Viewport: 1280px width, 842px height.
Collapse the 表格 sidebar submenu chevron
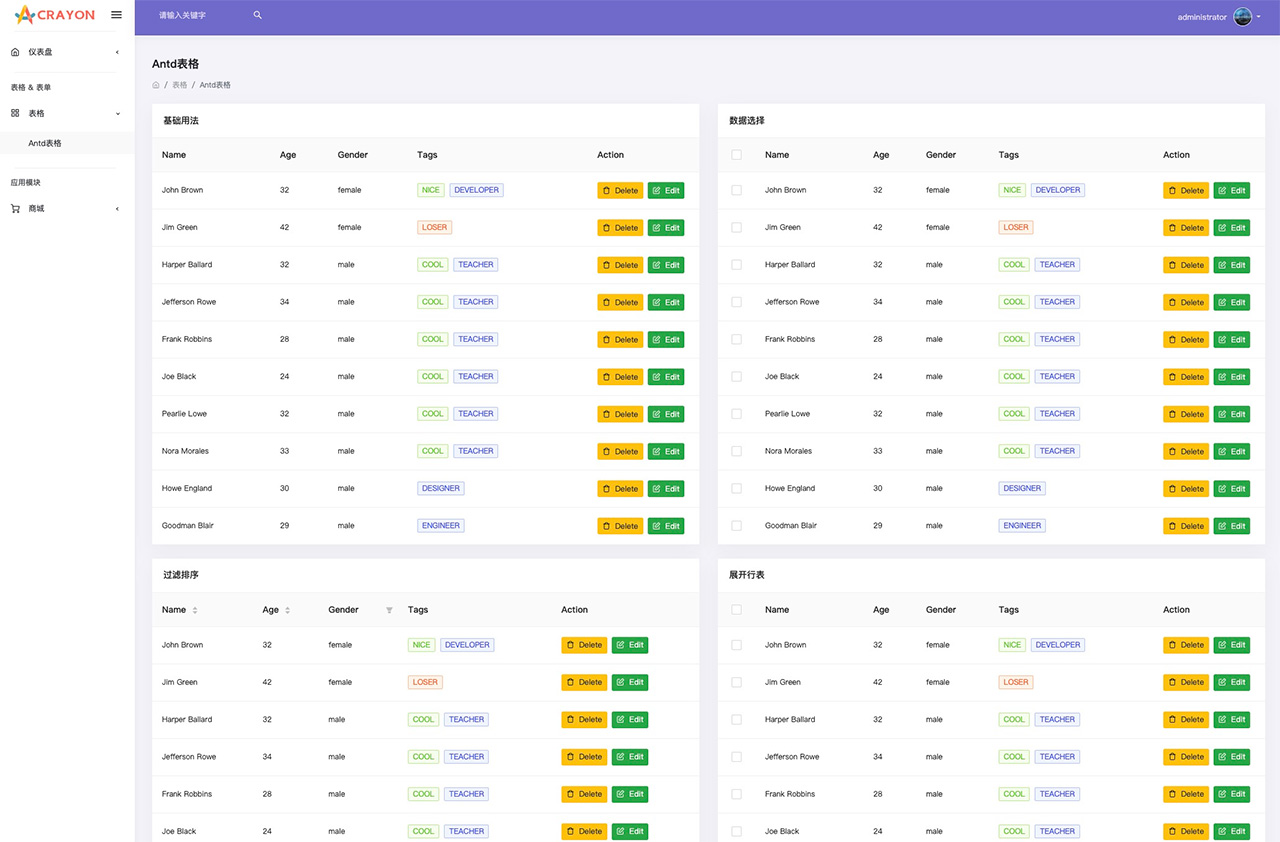117,113
